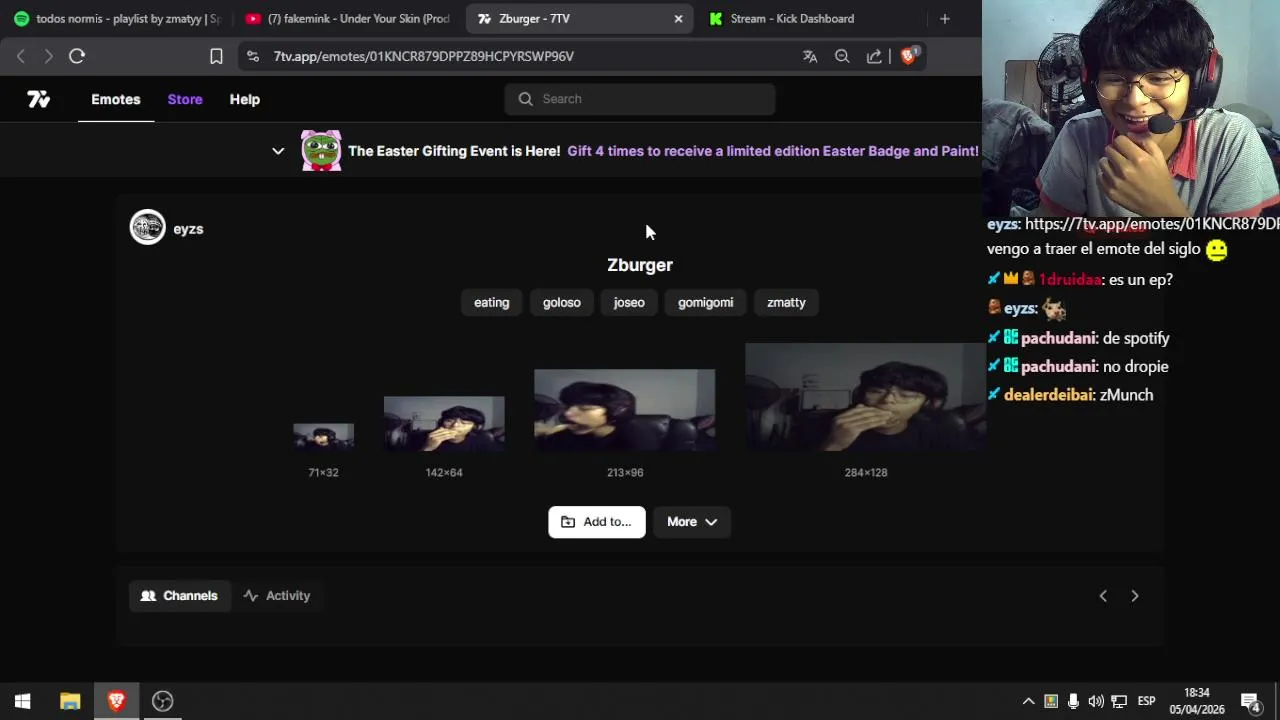Screen dimensions: 1280x720
Task: Switch to YouTube fakemink tab
Action: [348, 18]
